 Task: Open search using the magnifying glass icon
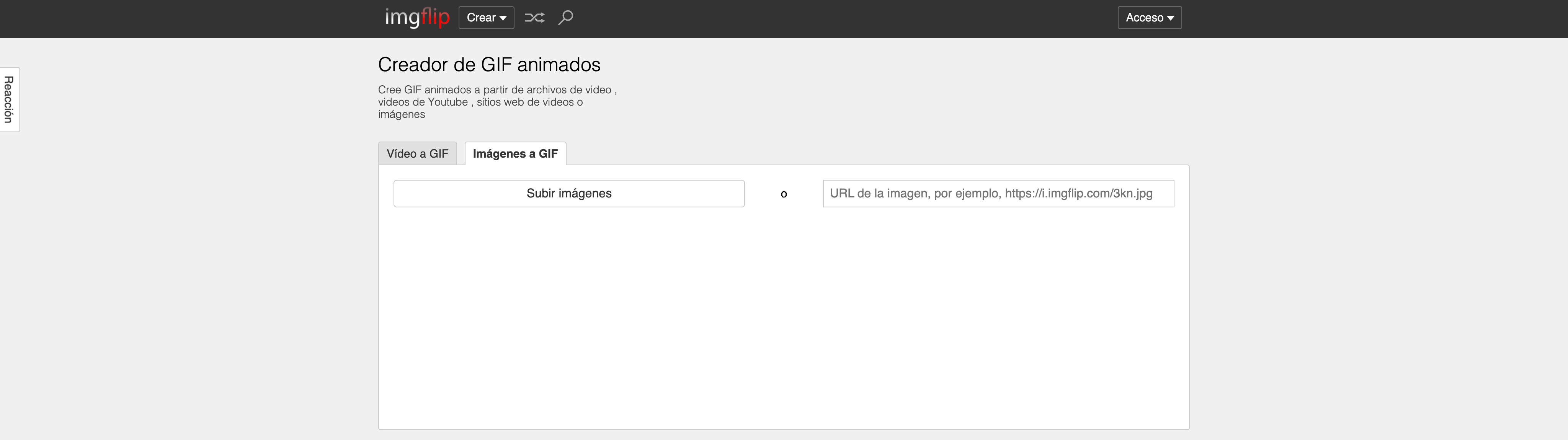(x=565, y=18)
